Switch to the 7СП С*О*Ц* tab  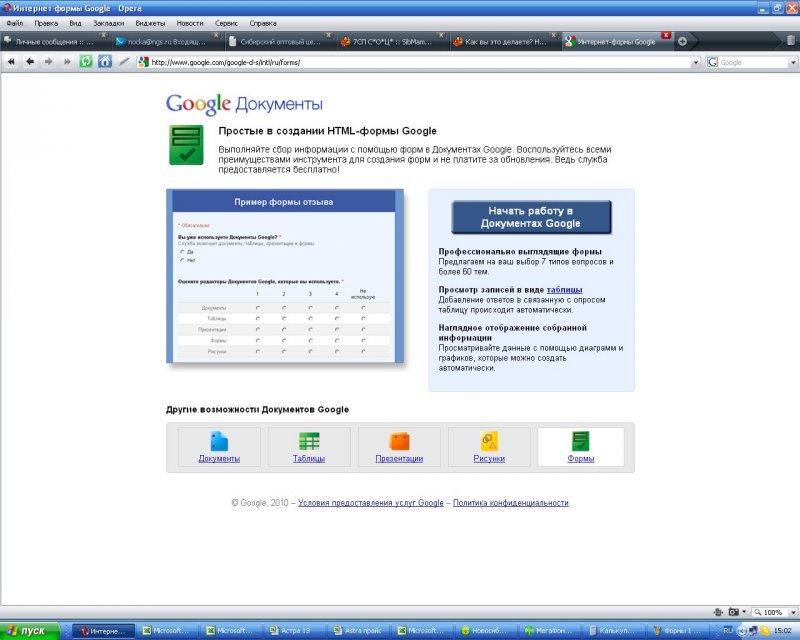(392, 42)
